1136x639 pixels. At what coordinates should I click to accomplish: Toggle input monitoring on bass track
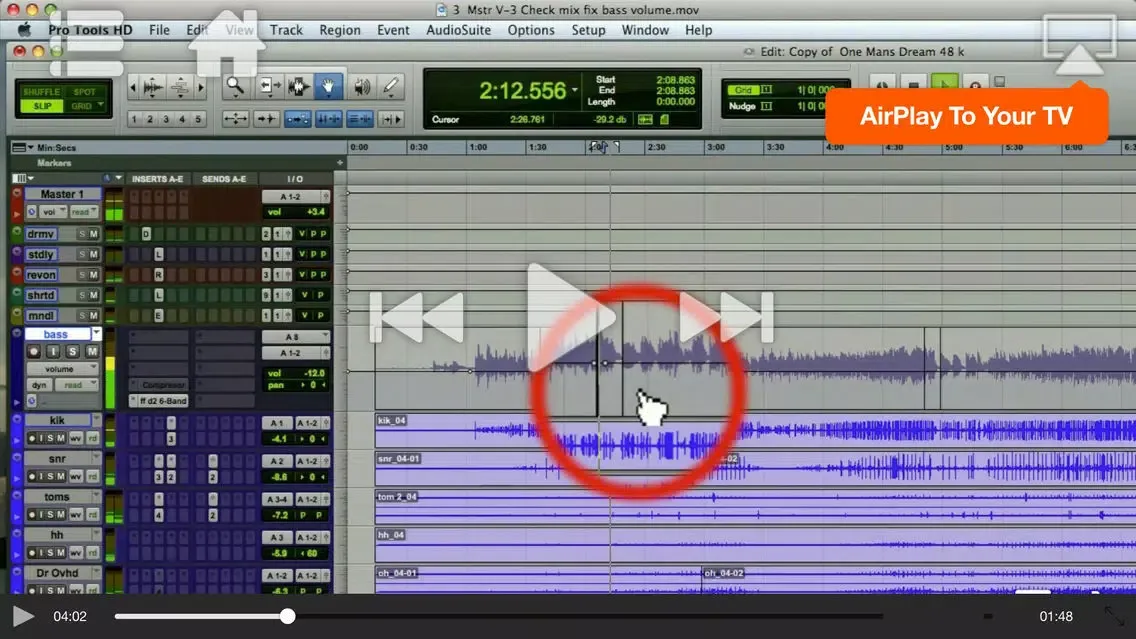pos(53,351)
